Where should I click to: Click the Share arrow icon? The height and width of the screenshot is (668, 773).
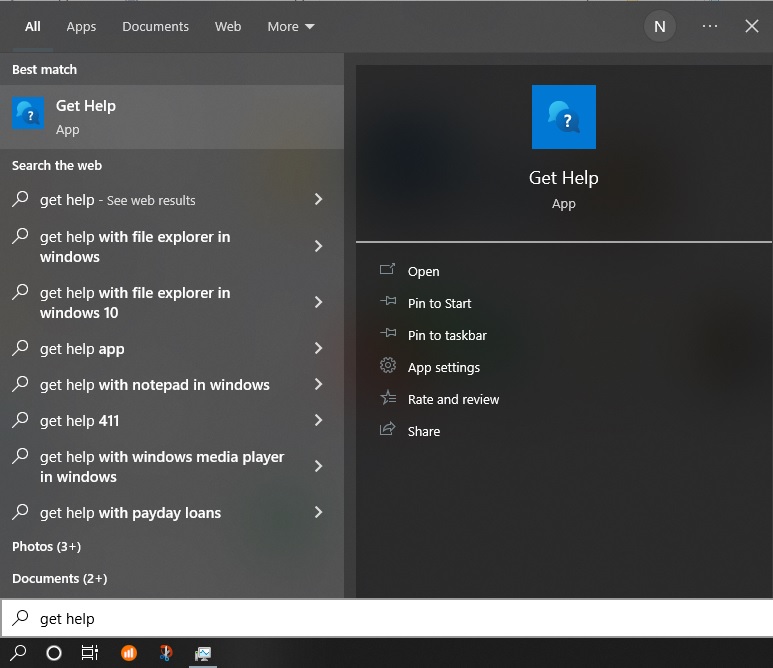[x=387, y=429]
